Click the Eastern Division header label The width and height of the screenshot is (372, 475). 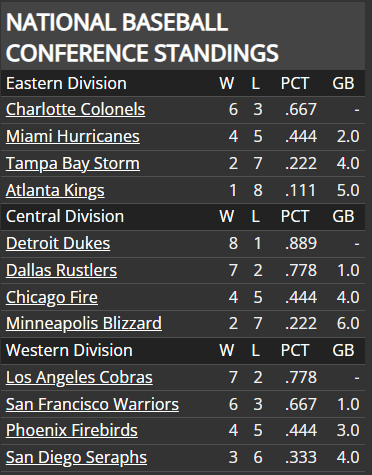point(66,83)
